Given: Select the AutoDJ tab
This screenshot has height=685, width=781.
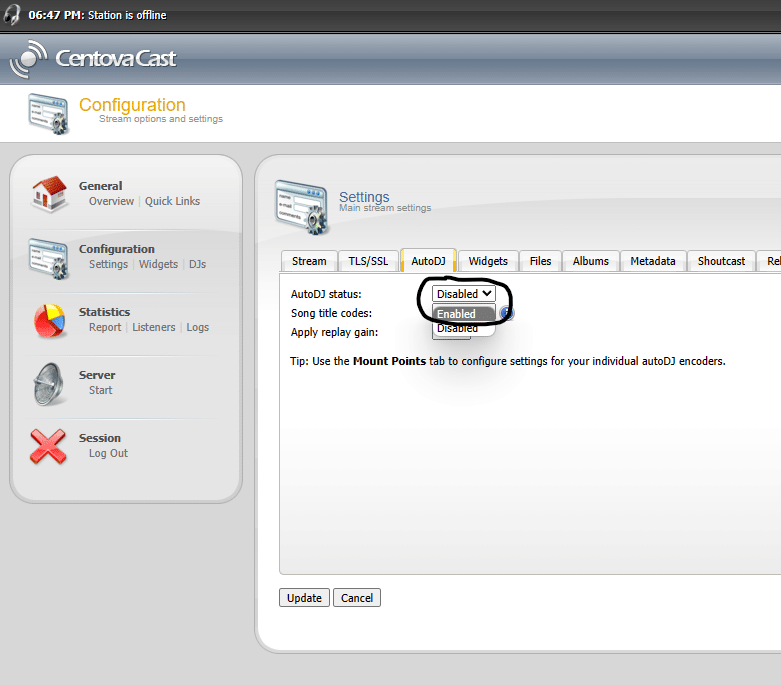Looking at the screenshot, I should click(x=428, y=261).
